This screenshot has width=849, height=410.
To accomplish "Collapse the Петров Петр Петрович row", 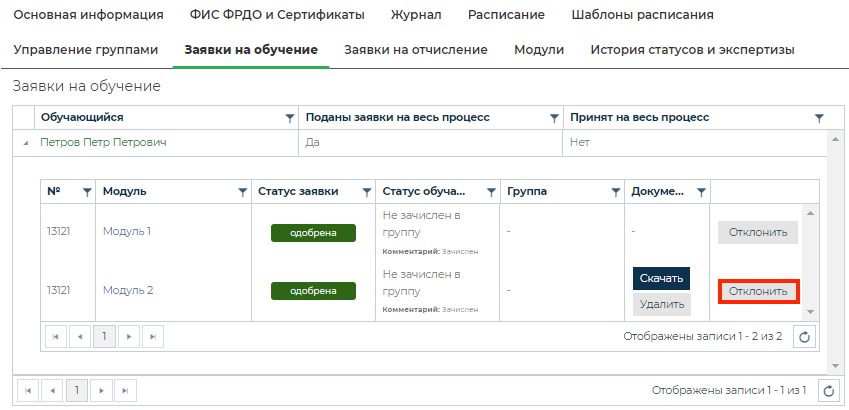I will (26, 144).
